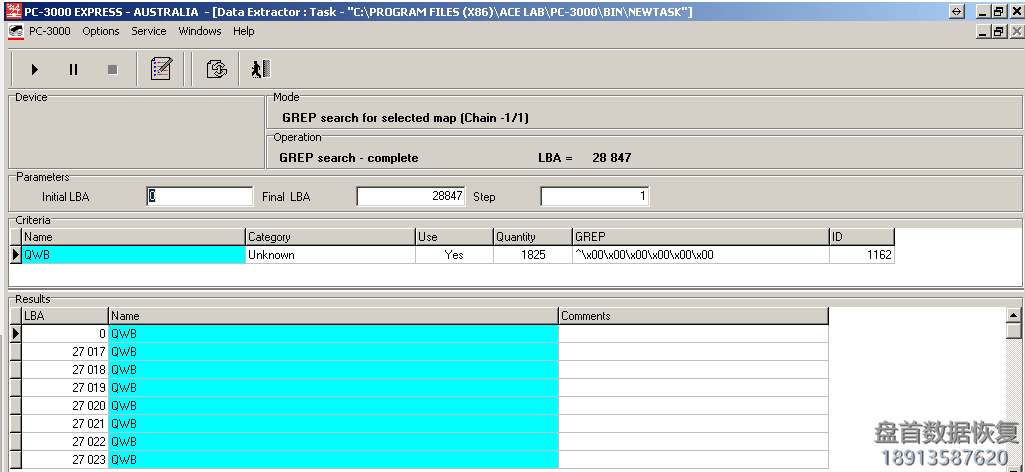The width and height of the screenshot is (1025, 472).
Task: Open the PC-3000 menu
Action: click(49, 31)
